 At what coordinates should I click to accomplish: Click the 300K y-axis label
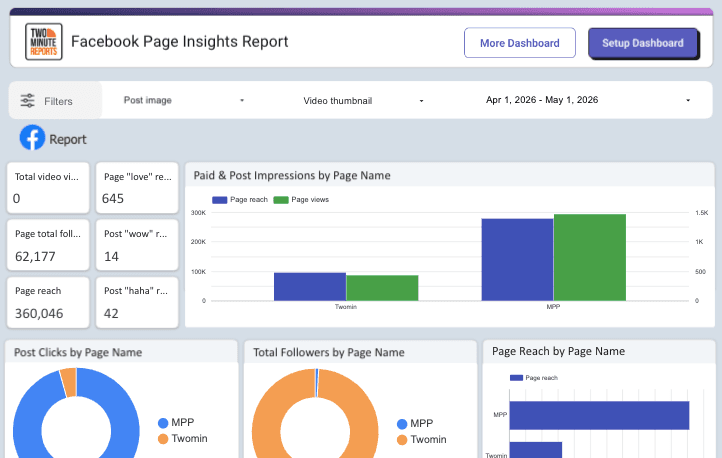[x=198, y=213]
